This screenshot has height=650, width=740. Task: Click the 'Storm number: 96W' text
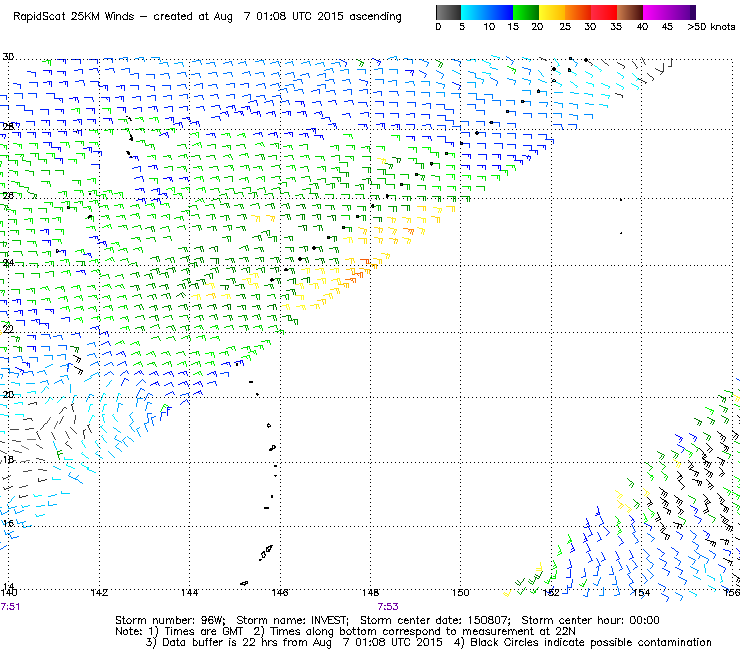(x=170, y=620)
